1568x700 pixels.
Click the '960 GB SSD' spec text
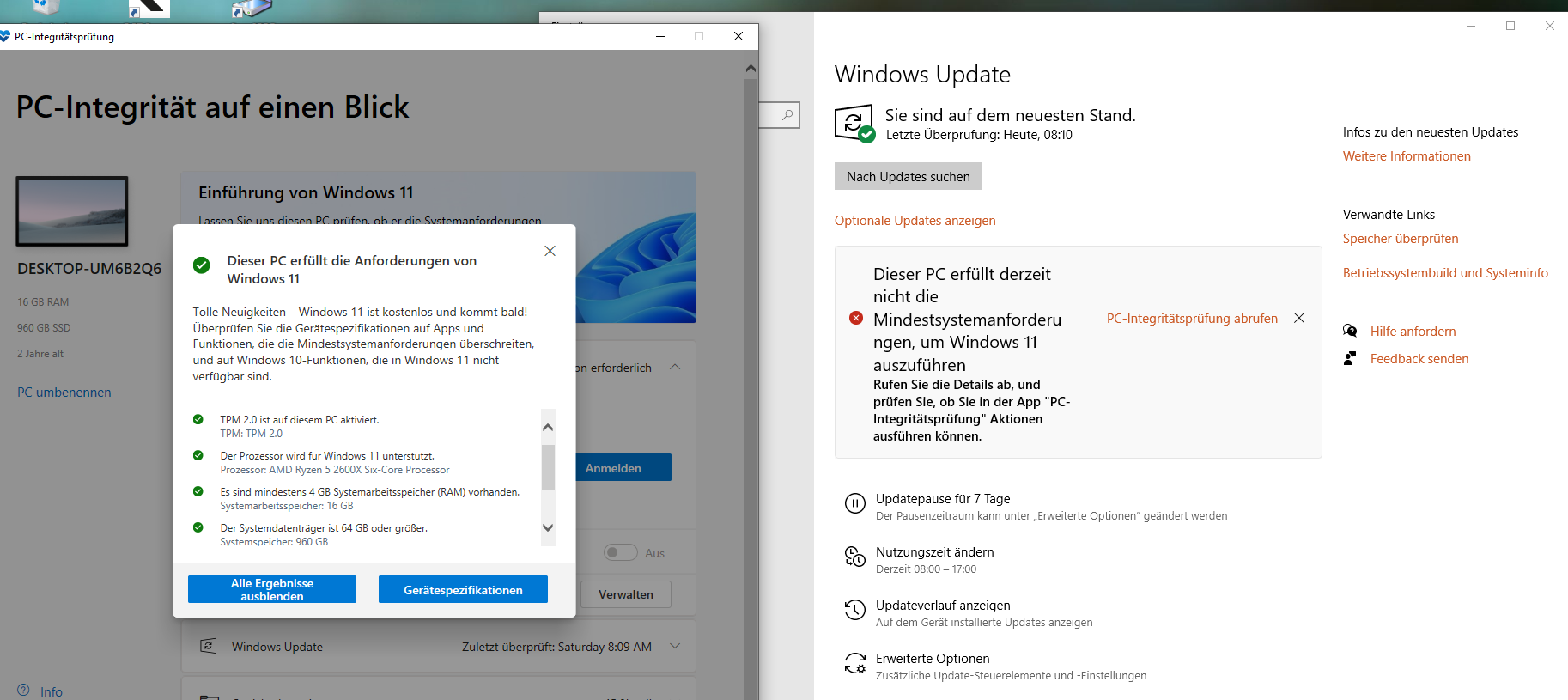[x=44, y=328]
